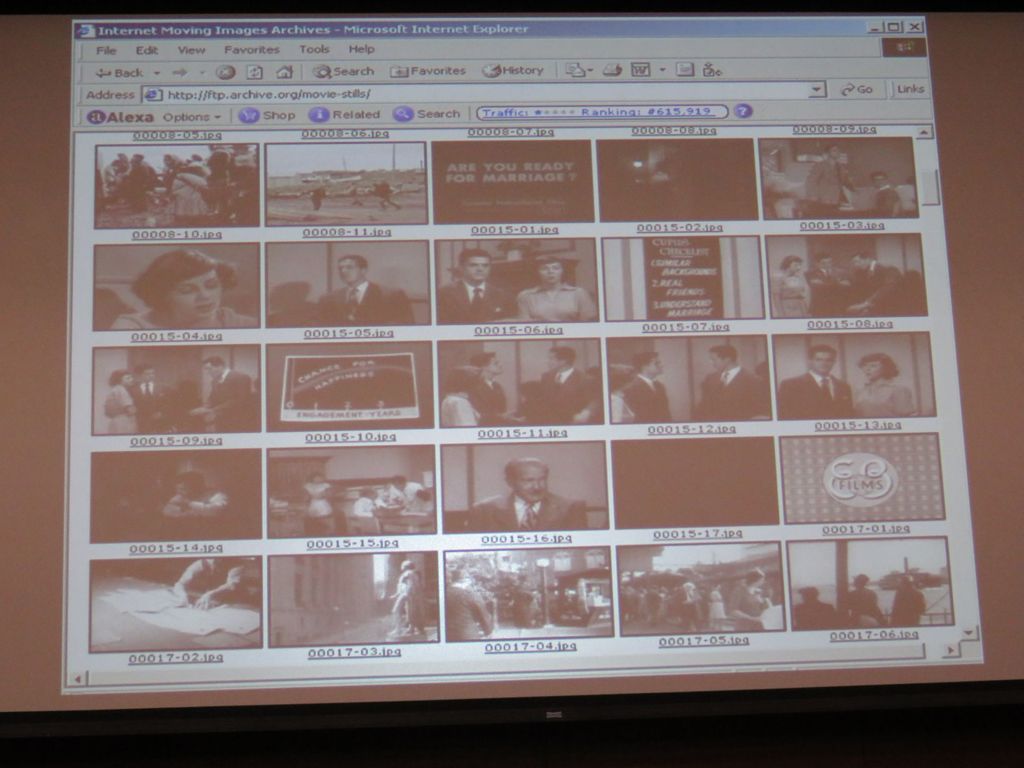Print the page with the printer icon
This screenshot has height=768, width=1024.
pyautogui.click(x=612, y=69)
